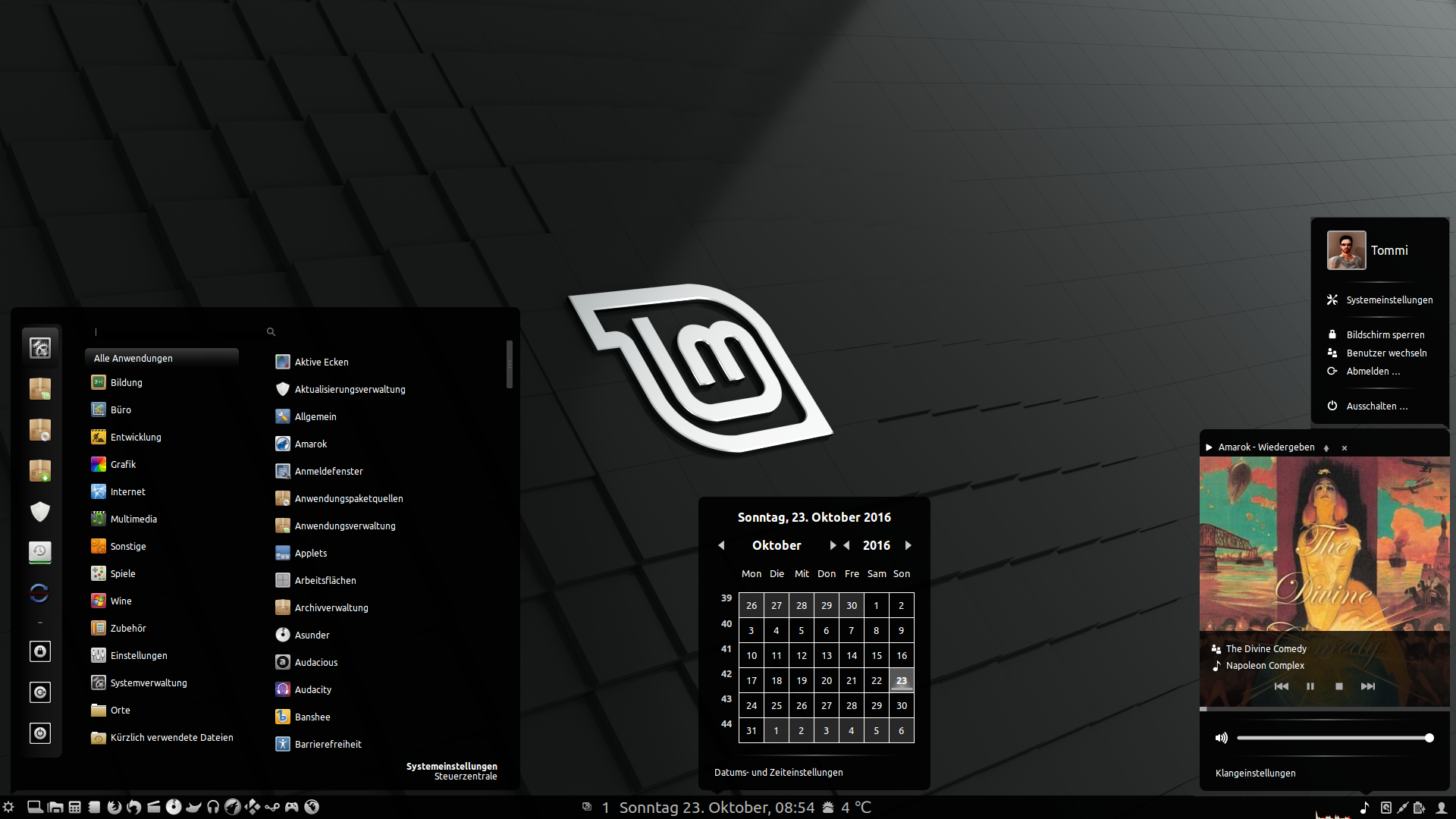This screenshot has width=1456, height=819.
Task: Click the update manager shield favorite
Action: point(40,512)
